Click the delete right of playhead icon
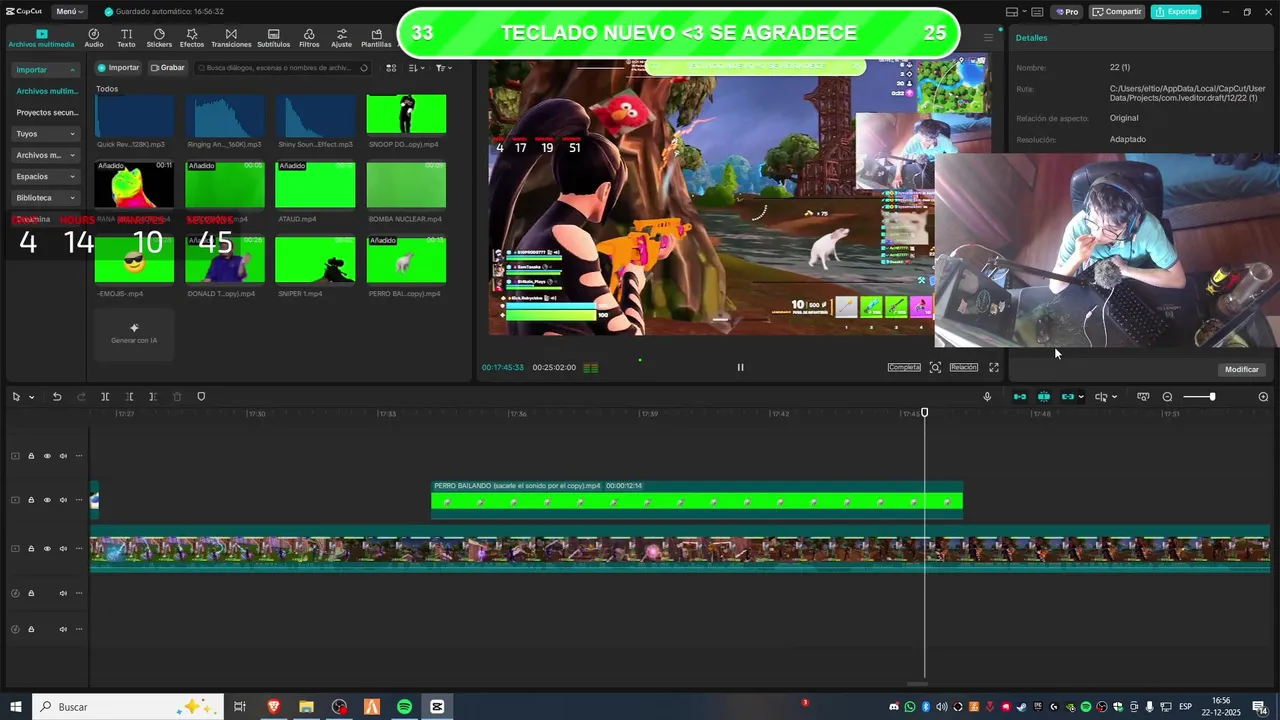 click(153, 397)
